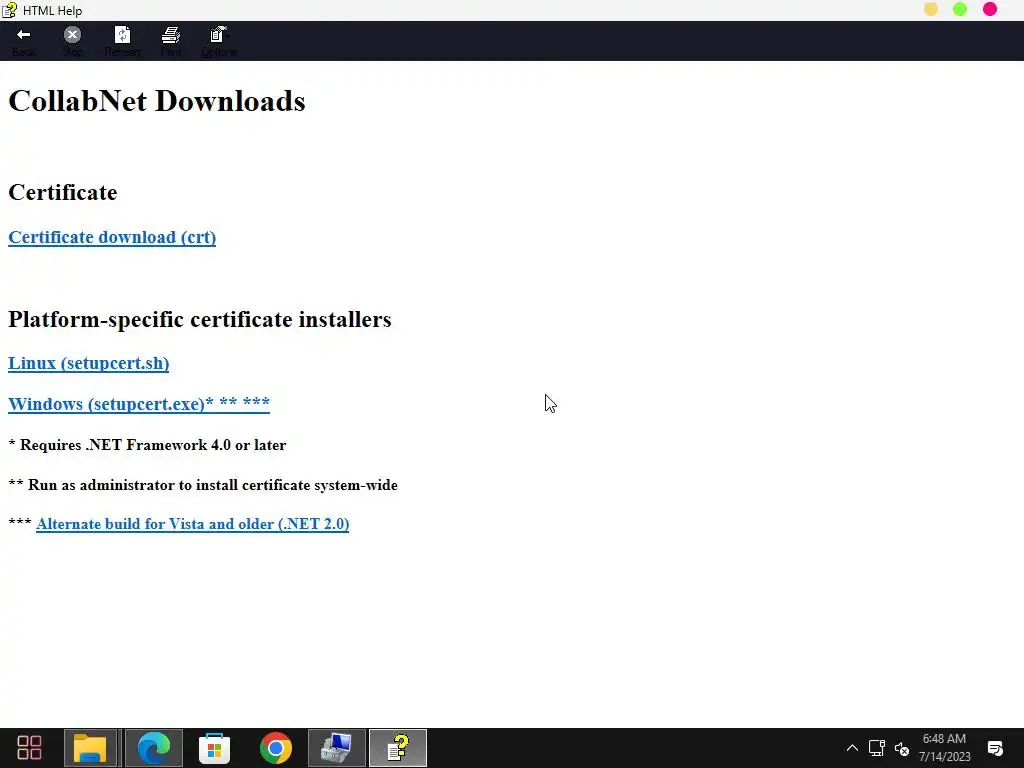Open the notification center icon

click(995, 748)
